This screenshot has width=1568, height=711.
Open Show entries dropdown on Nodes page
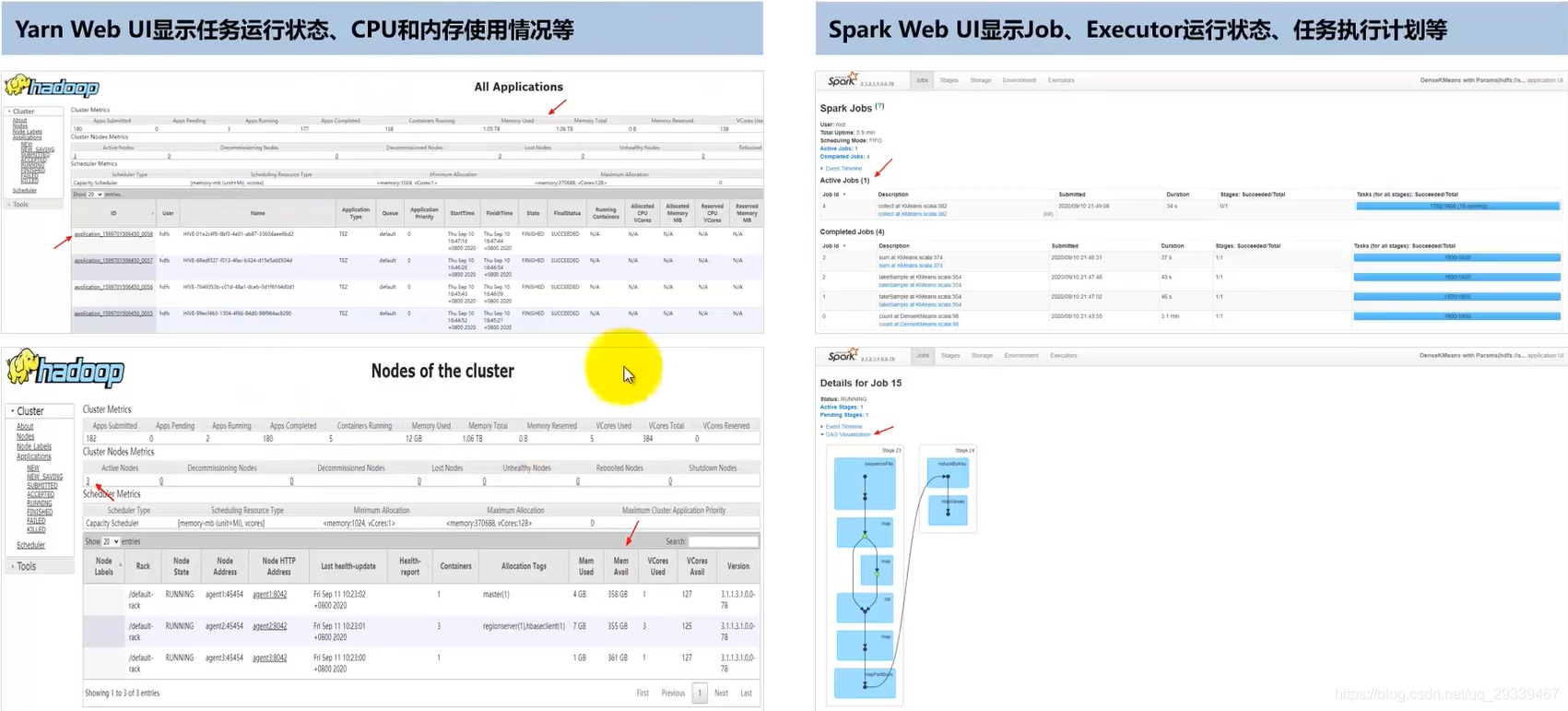111,541
